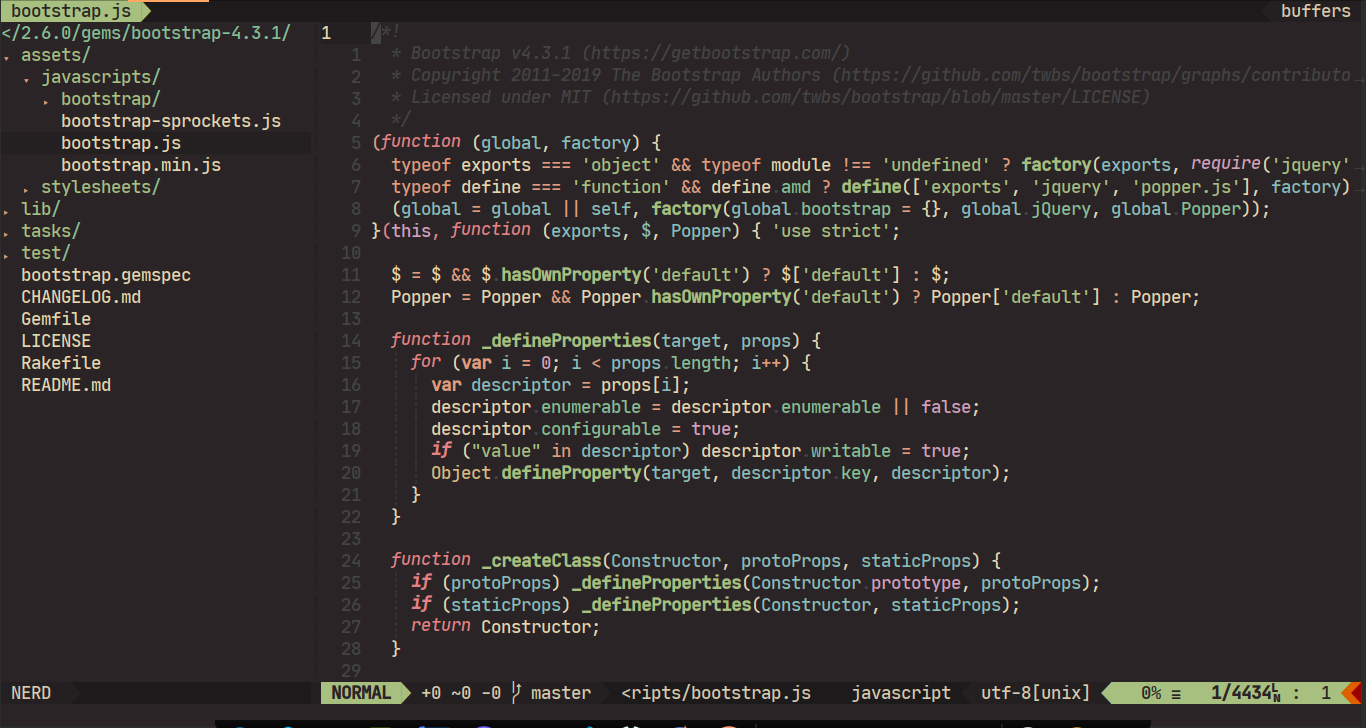Select the test/ folder name
The width and height of the screenshot is (1366, 728).
[46, 253]
